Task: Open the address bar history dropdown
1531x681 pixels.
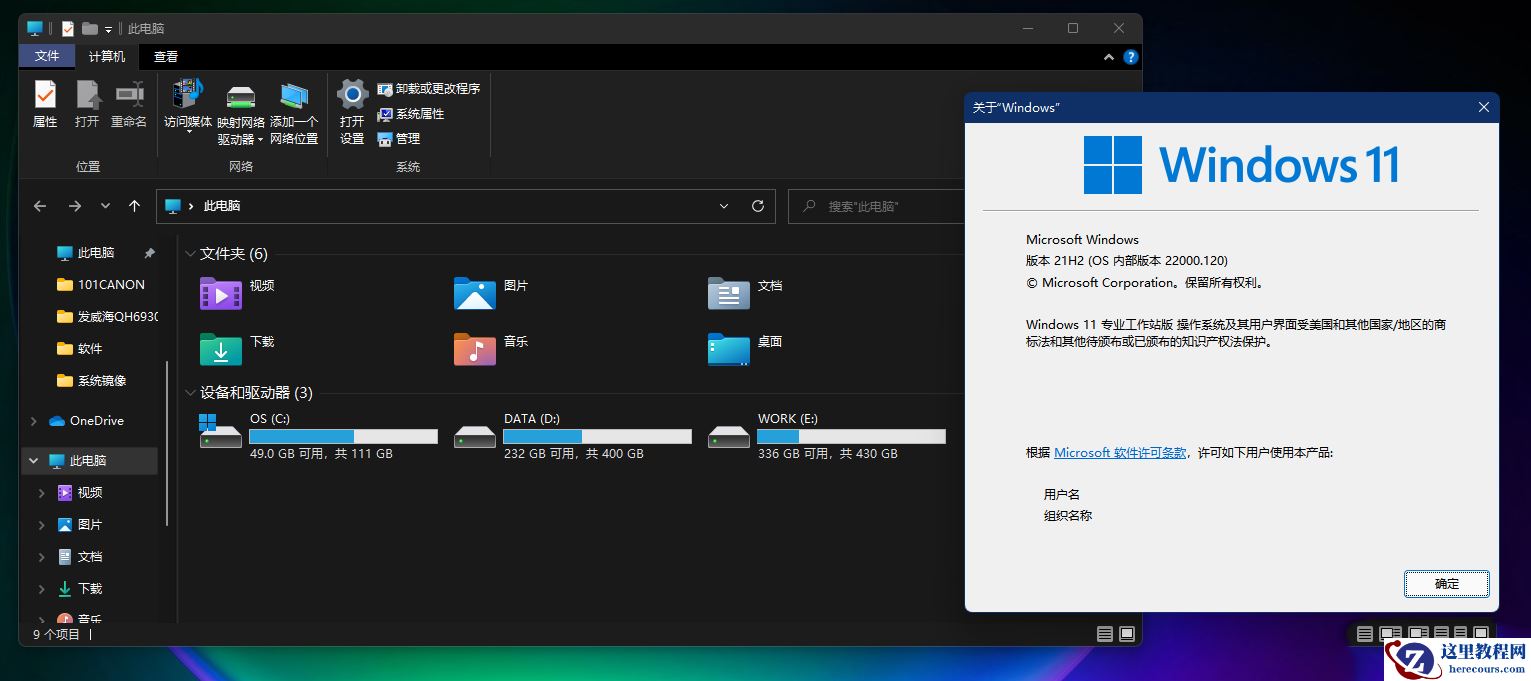Action: (723, 206)
